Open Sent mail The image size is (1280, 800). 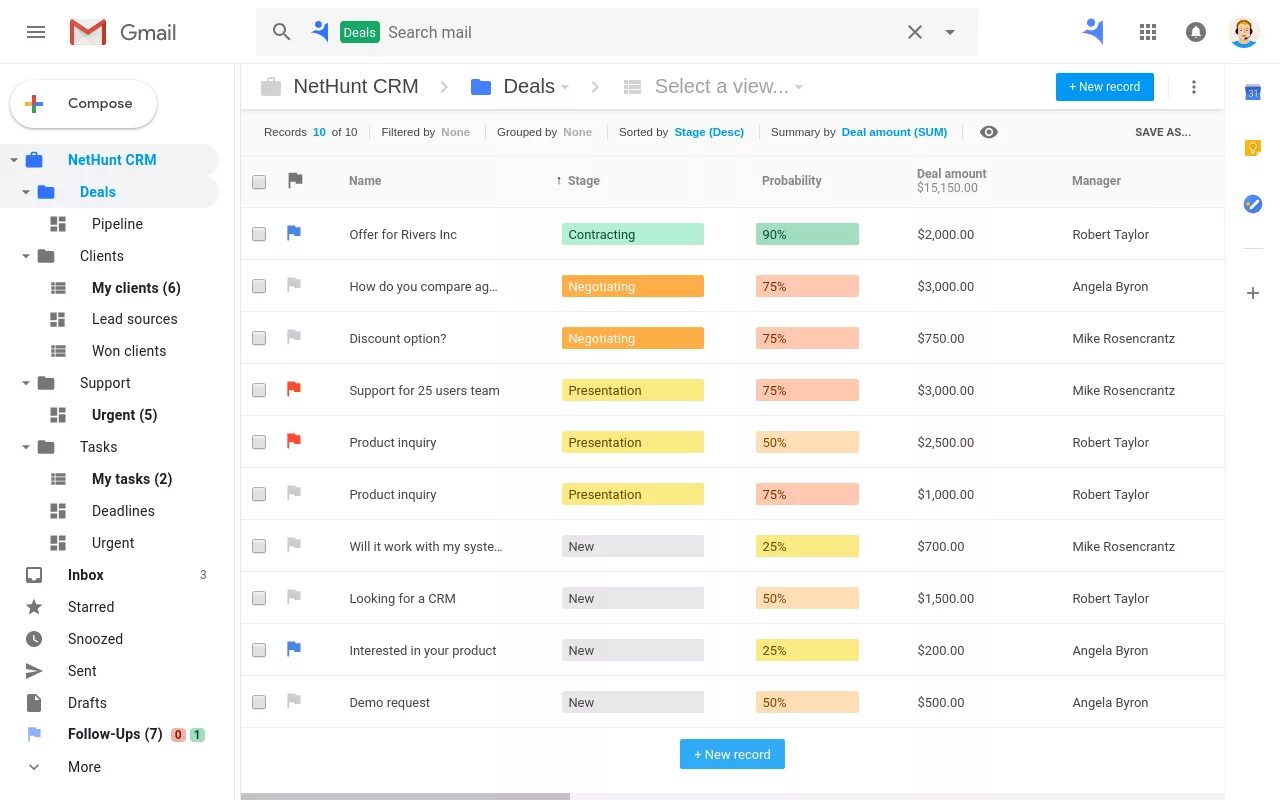[x=82, y=671]
